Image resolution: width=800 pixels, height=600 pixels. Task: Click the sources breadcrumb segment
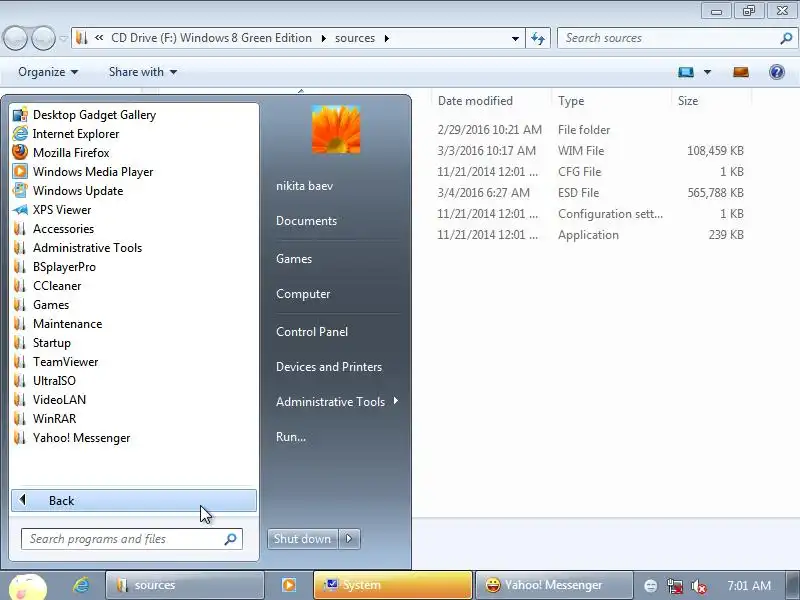pos(355,38)
